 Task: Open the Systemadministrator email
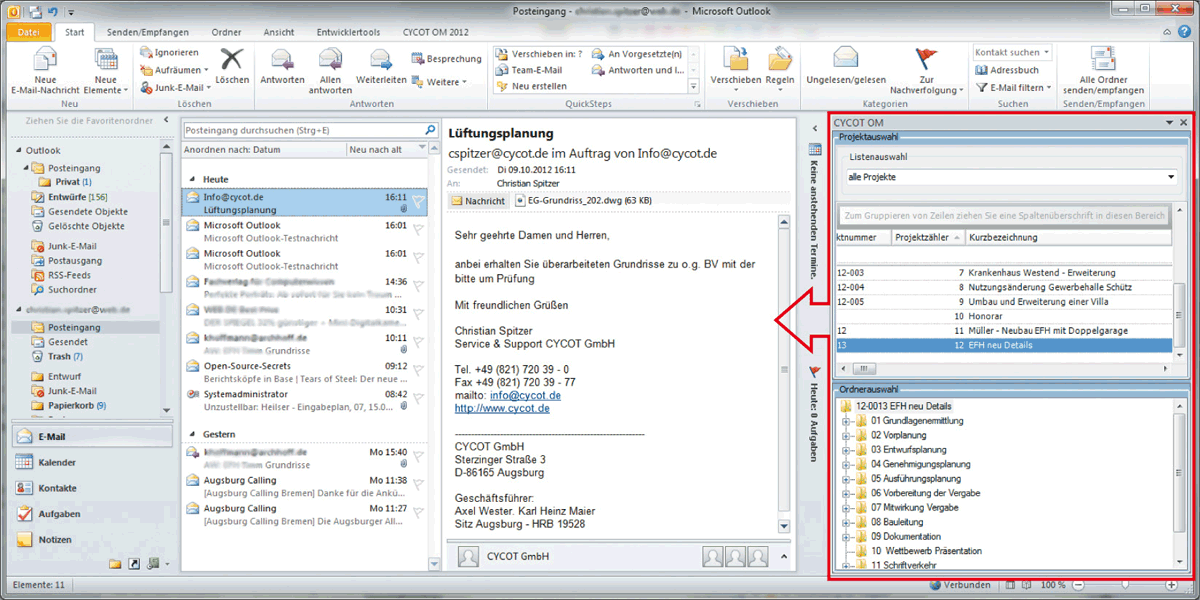pyautogui.click(x=305, y=401)
